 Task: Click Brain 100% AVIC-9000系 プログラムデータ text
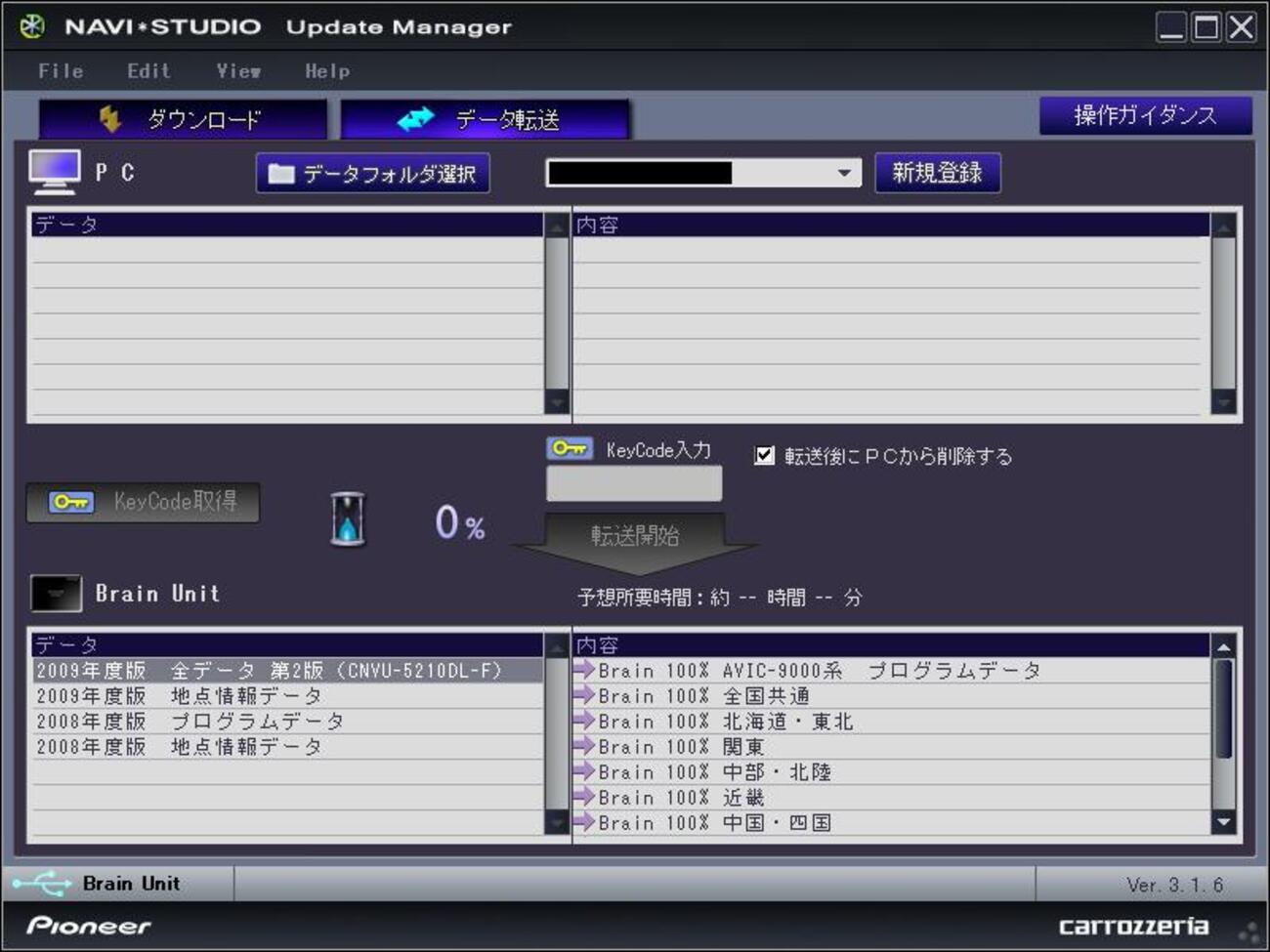click(820, 671)
